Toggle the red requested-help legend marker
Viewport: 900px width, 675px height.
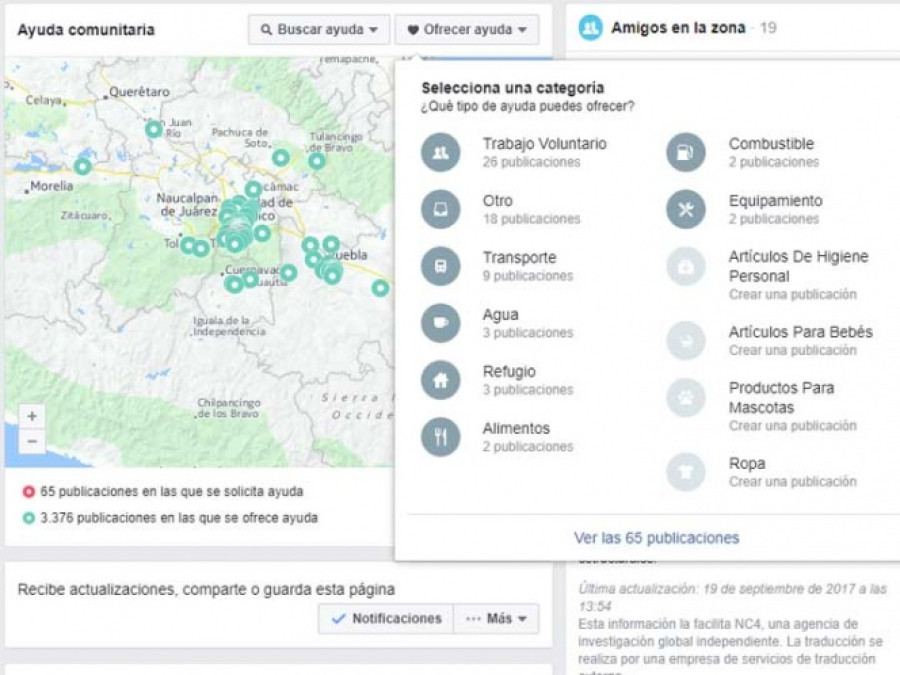28,491
